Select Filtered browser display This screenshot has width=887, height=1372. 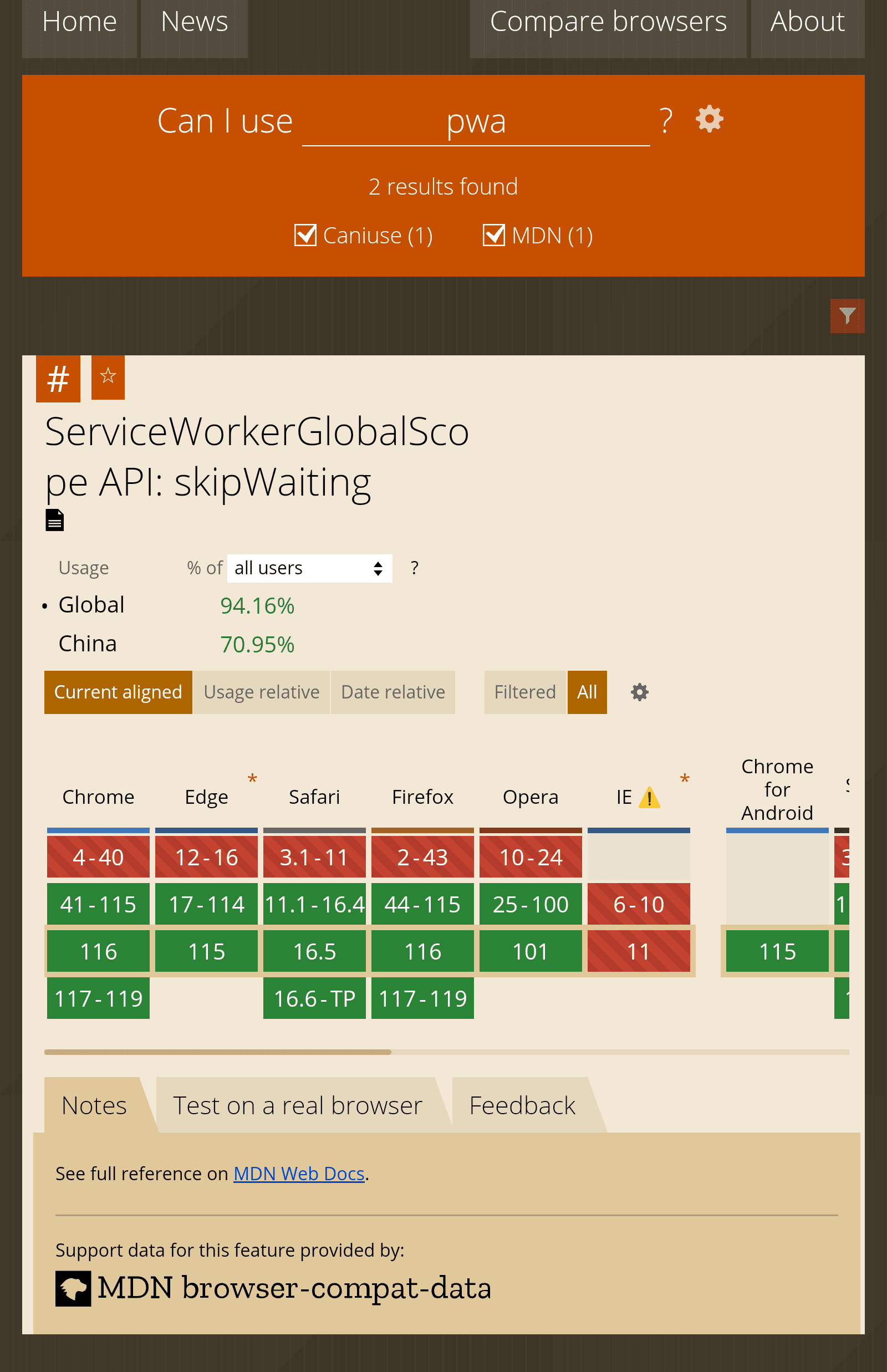(x=524, y=692)
